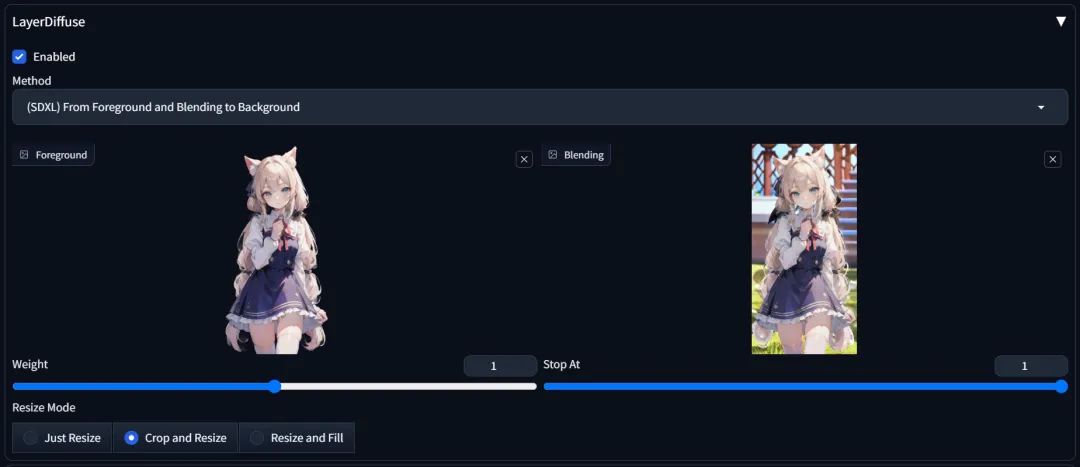The height and width of the screenshot is (467, 1080).
Task: Click the Method label text
Action: click(32, 81)
